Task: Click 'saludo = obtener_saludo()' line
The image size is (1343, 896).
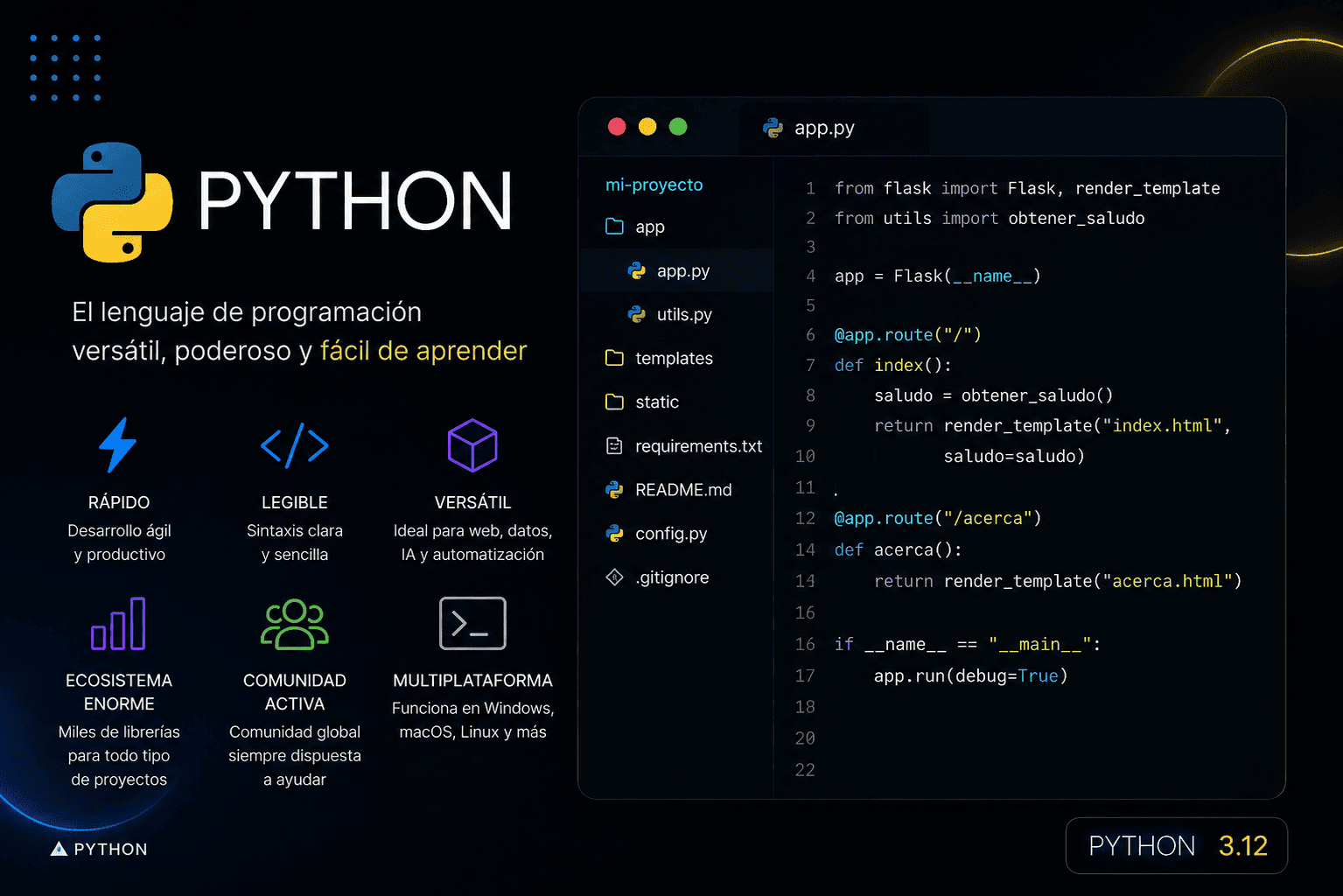Action: 994,395
